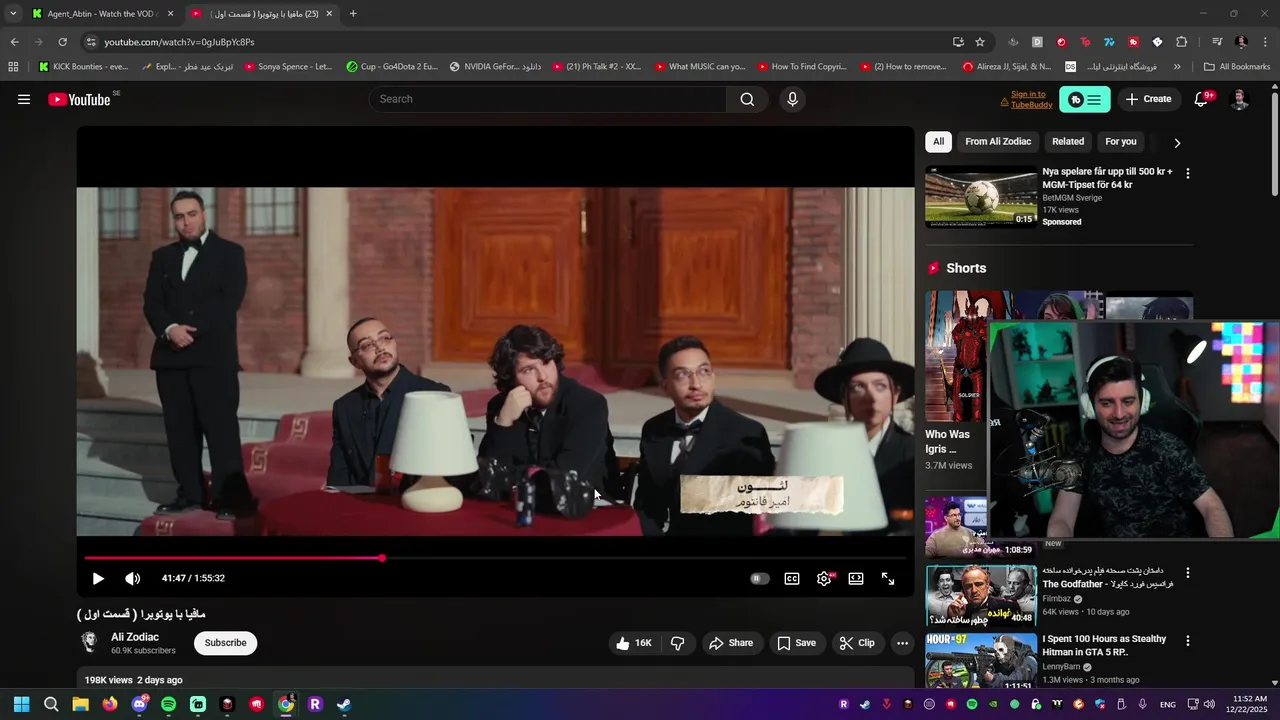This screenshot has width=1280, height=720.
Task: Reload the page
Action: pyautogui.click(x=62, y=42)
